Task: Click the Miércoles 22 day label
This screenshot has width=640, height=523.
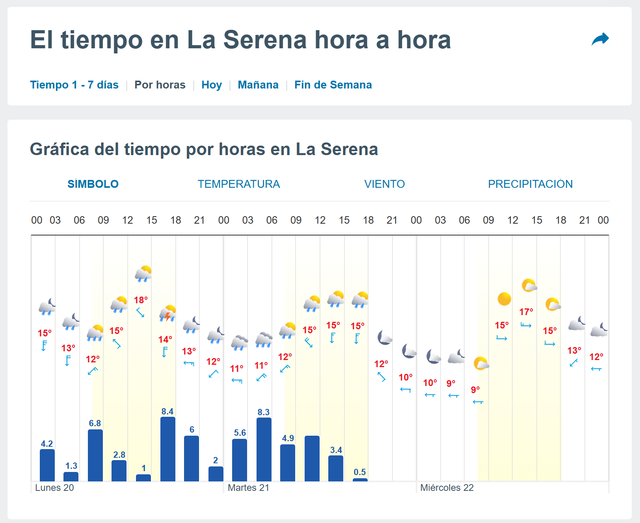Action: 447,488
